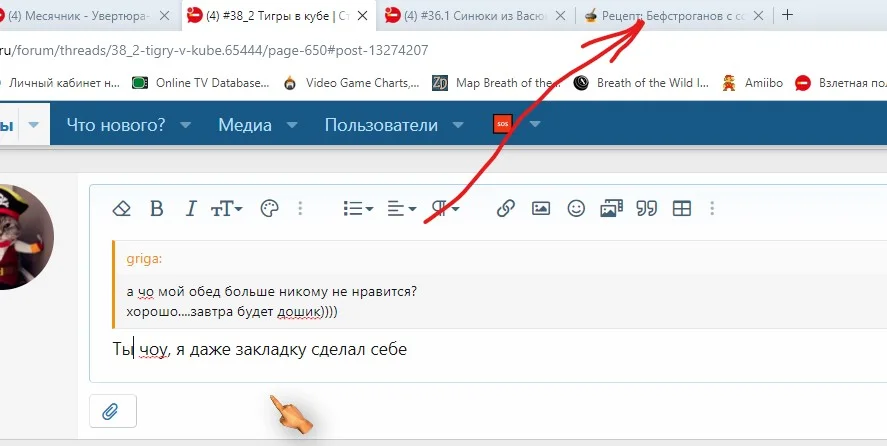Open the text color palette icon
This screenshot has width=887, height=446.
coord(269,209)
